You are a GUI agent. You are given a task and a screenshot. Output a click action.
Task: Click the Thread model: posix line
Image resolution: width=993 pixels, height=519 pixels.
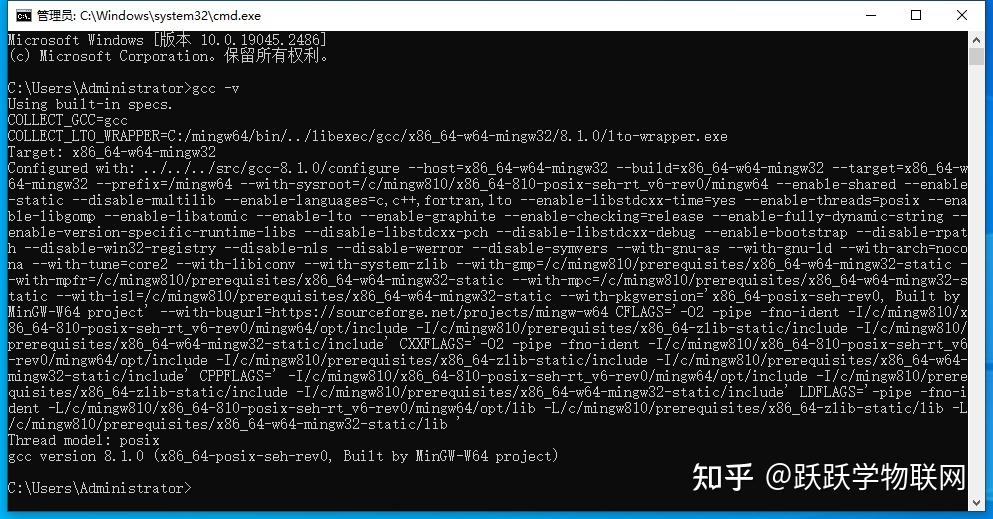point(84,440)
